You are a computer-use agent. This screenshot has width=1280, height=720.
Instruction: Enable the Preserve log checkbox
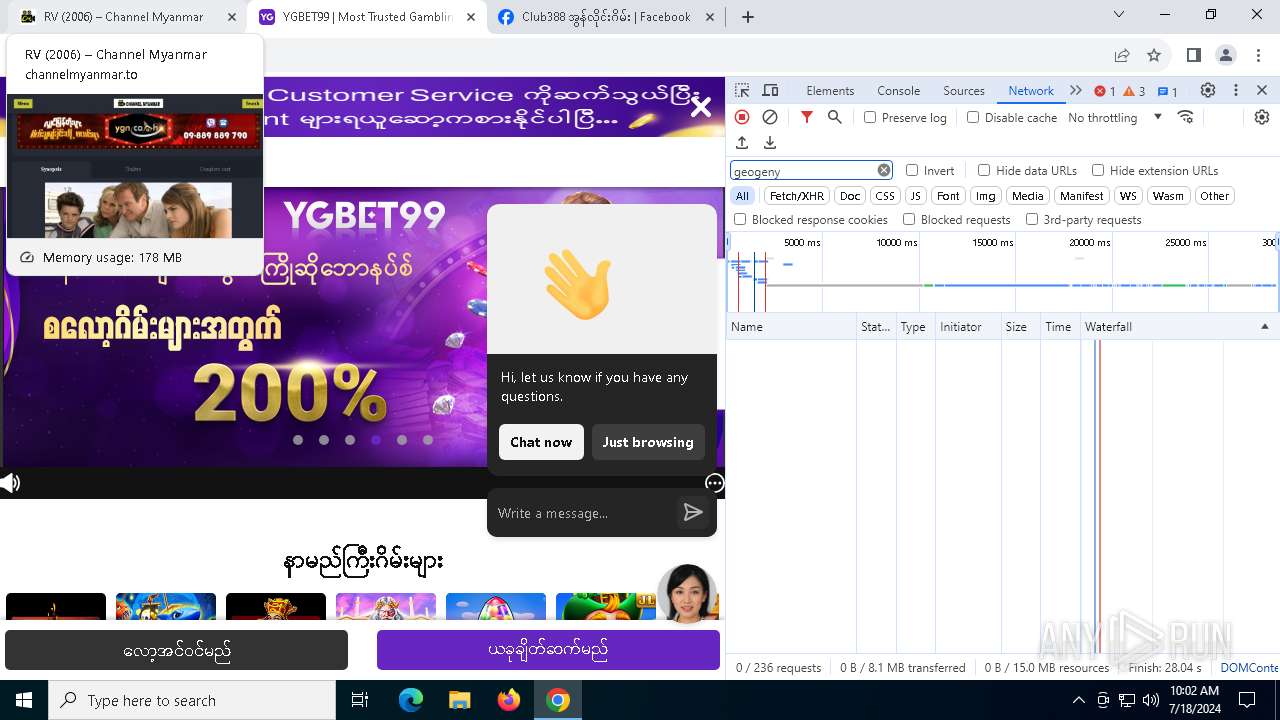[870, 117]
